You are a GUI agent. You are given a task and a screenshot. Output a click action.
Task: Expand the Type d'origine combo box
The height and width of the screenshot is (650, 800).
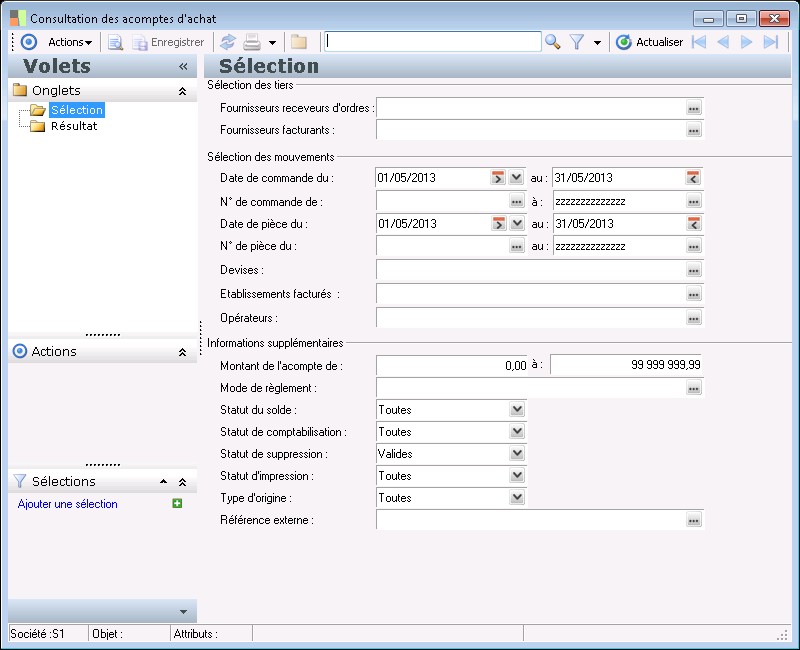click(x=516, y=498)
